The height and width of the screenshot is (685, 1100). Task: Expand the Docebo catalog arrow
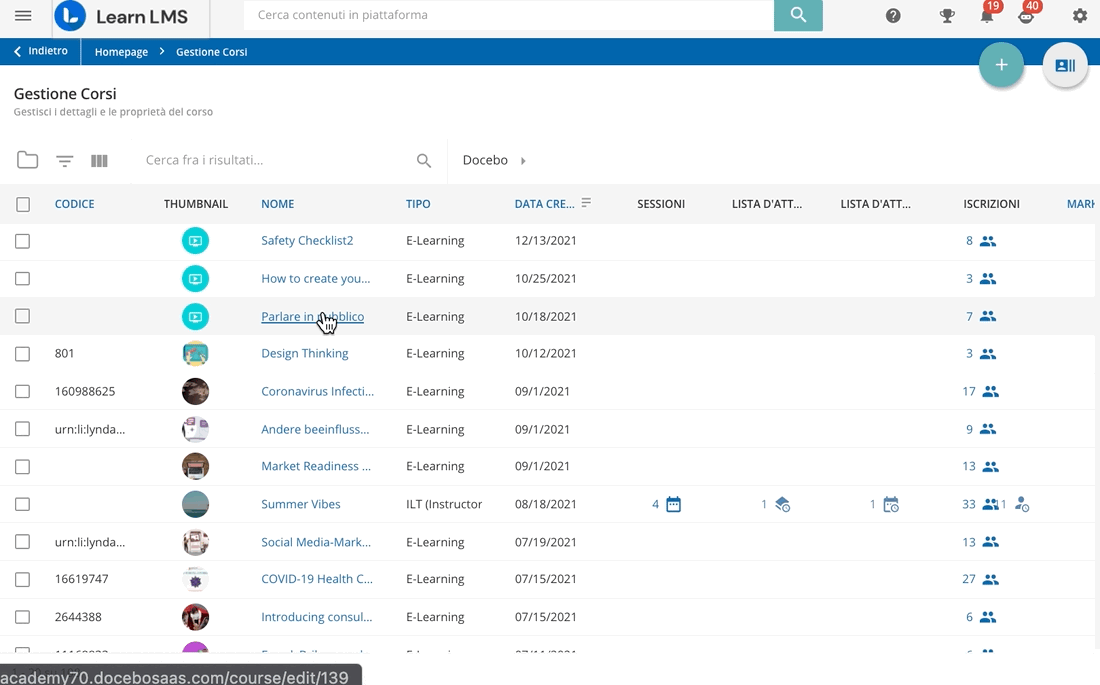[523, 160]
